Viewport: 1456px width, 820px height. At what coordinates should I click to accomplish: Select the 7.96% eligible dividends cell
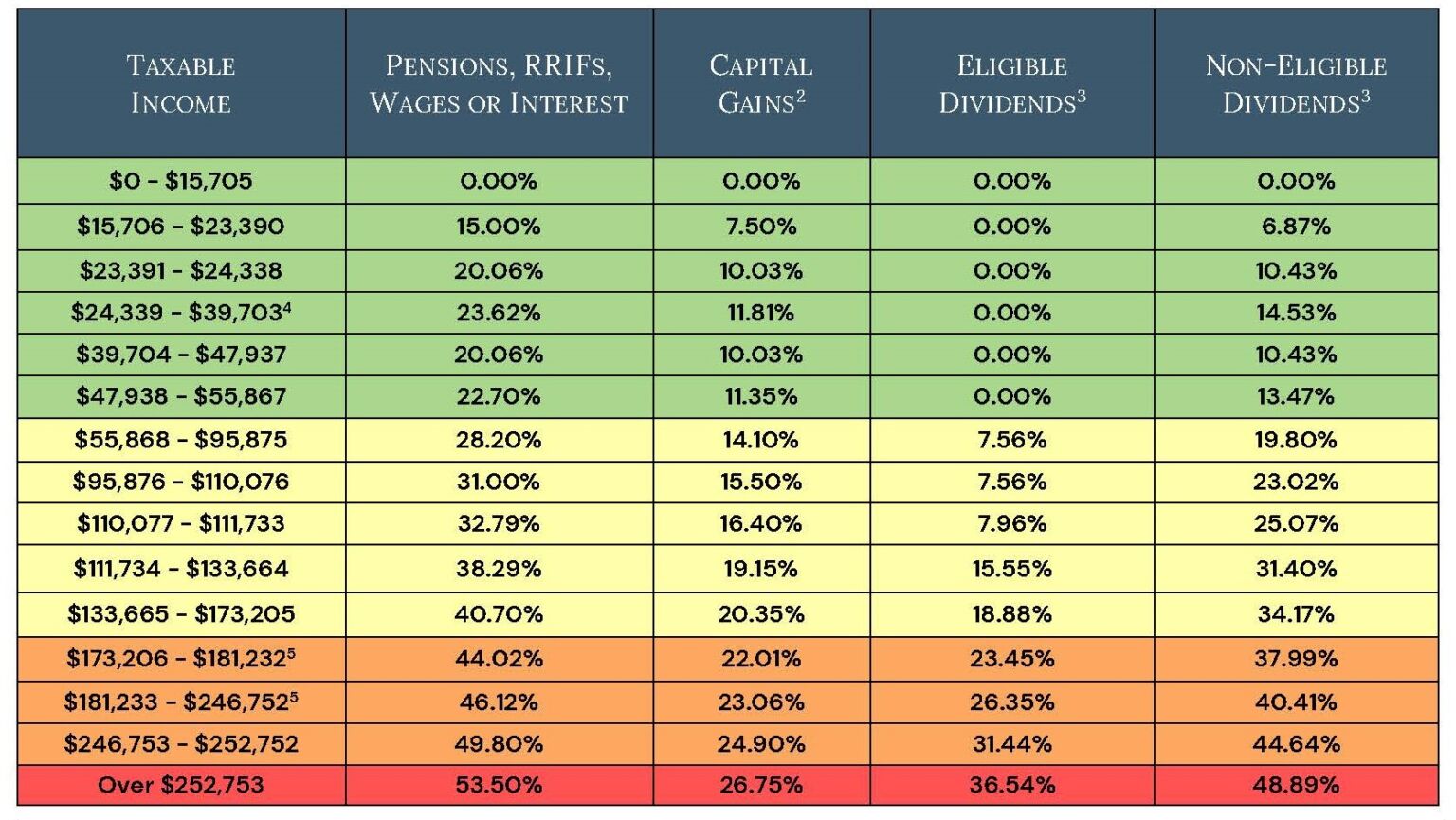point(1011,523)
